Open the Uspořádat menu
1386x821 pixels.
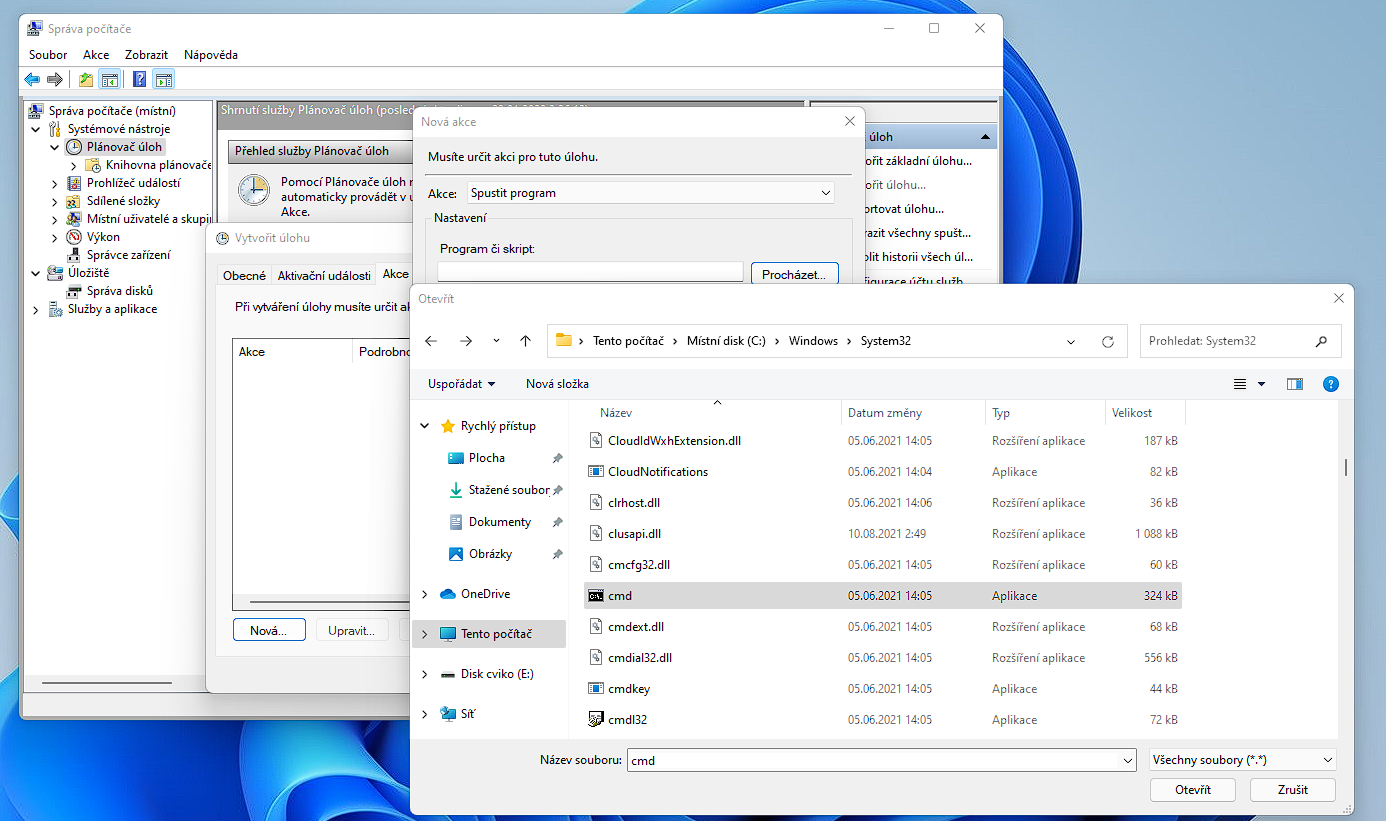click(461, 384)
